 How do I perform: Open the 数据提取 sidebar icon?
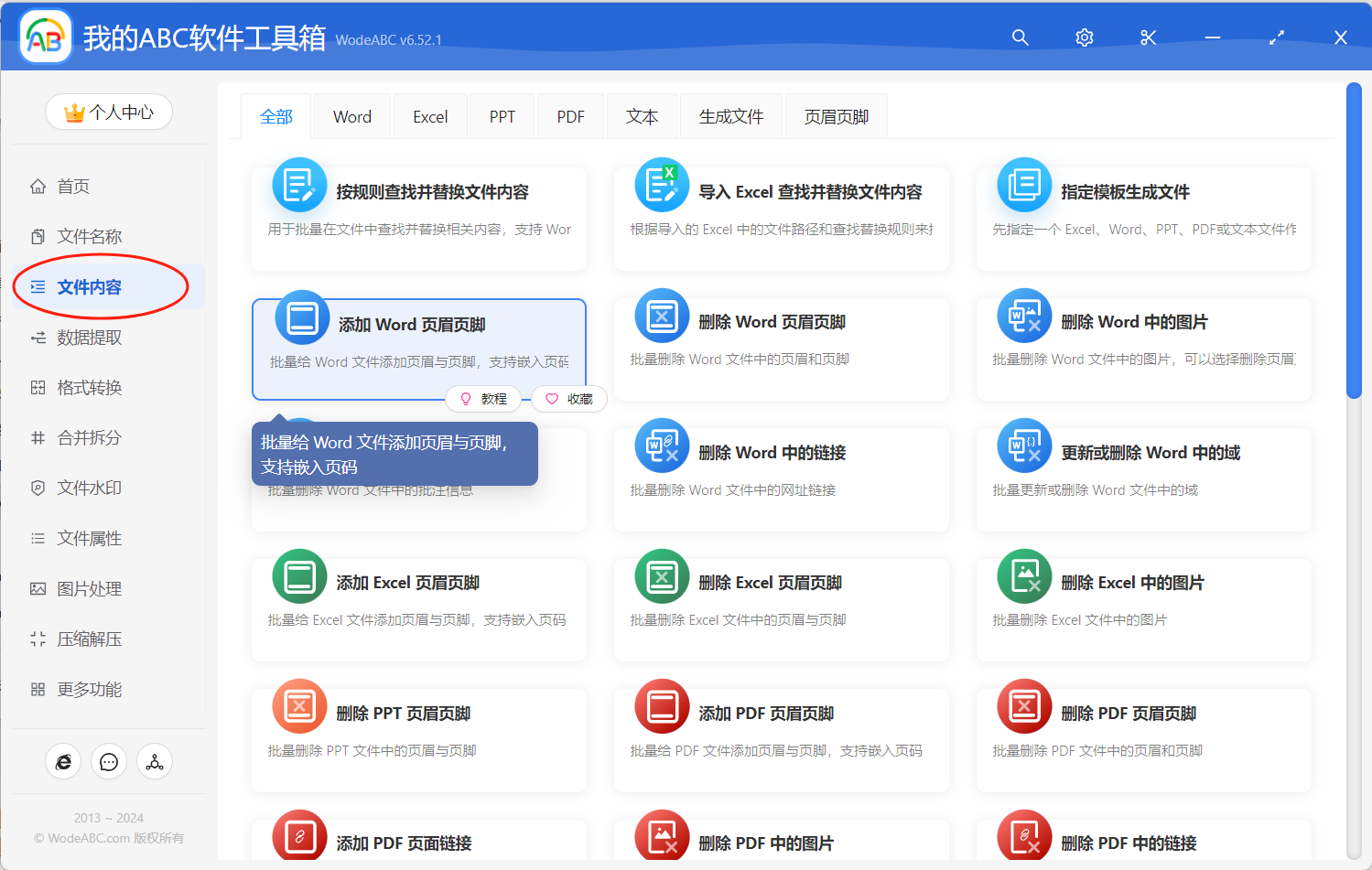pyautogui.click(x=38, y=337)
